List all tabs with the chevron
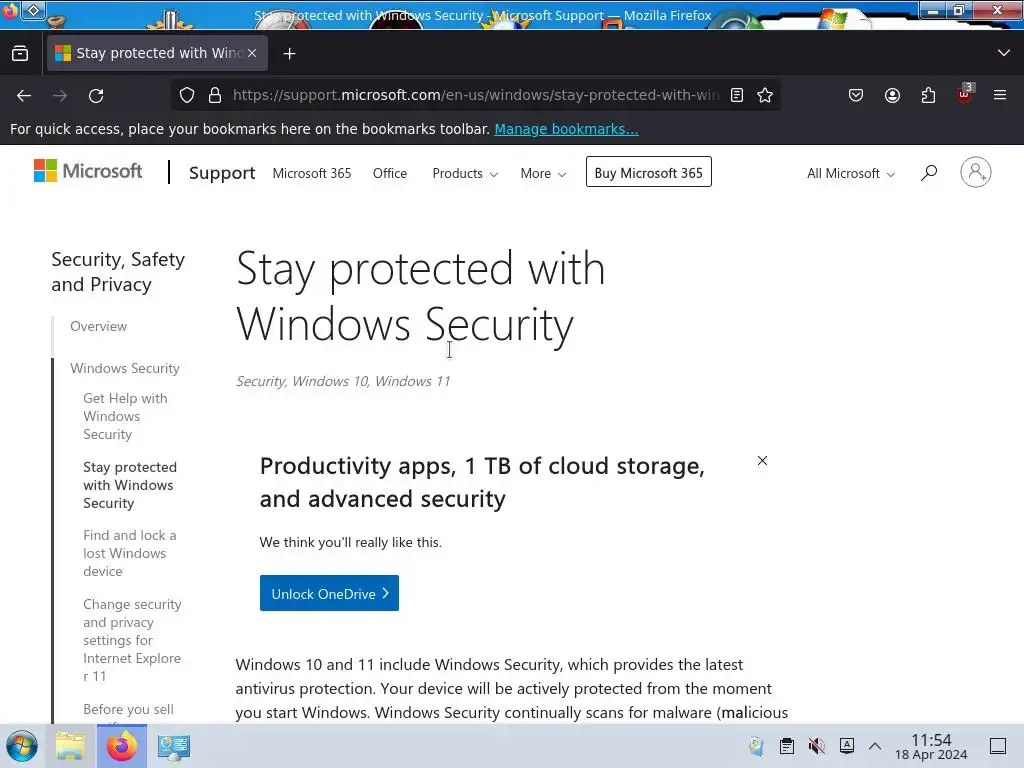The image size is (1024, 768). click(x=1004, y=53)
